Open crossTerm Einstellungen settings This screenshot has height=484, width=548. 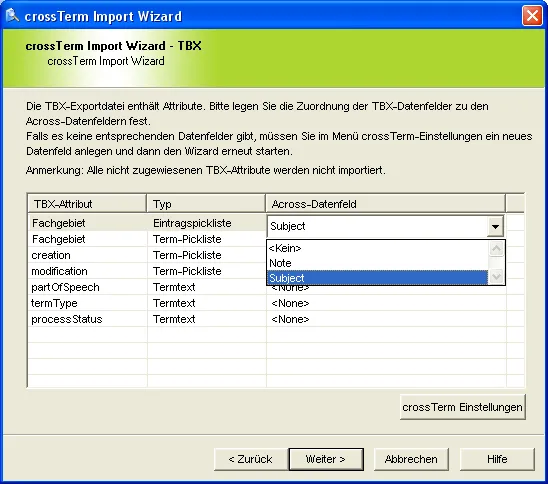[462, 407]
